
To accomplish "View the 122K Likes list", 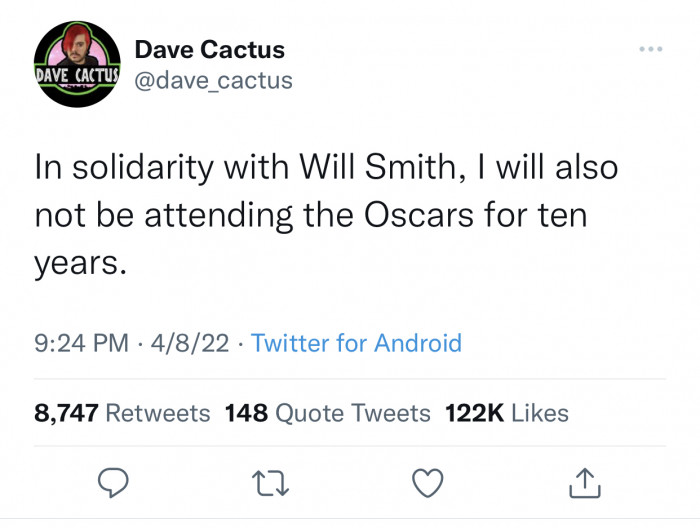I will point(507,413).
